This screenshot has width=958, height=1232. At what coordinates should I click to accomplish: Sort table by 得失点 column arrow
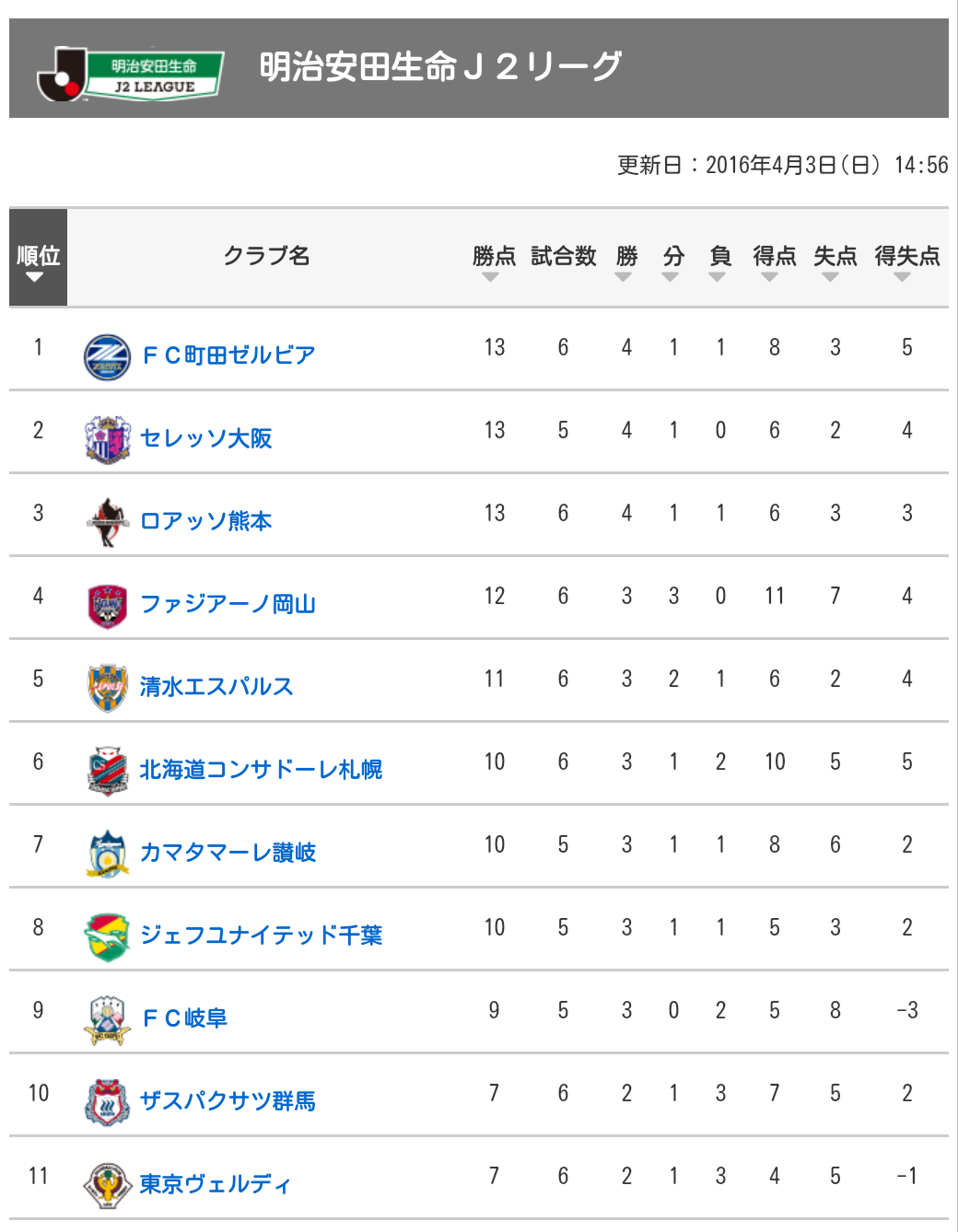[x=903, y=277]
